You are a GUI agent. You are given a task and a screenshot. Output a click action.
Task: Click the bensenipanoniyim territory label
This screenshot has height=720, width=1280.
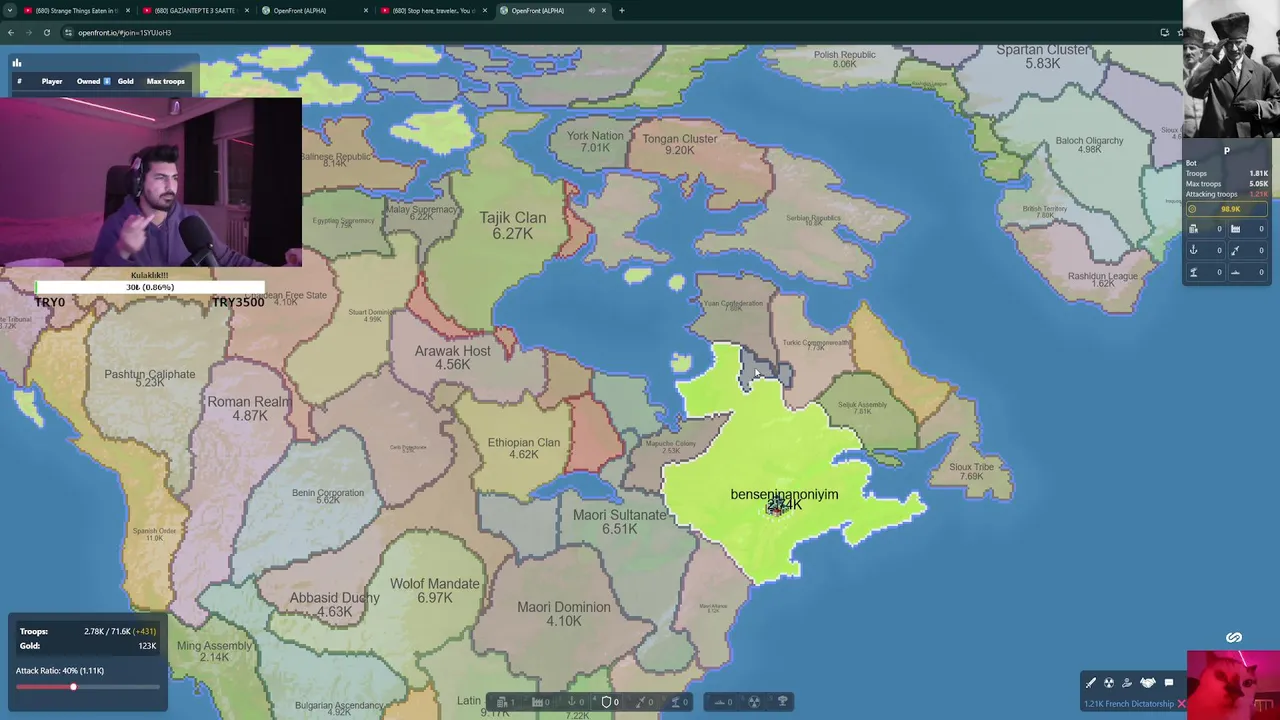(784, 494)
